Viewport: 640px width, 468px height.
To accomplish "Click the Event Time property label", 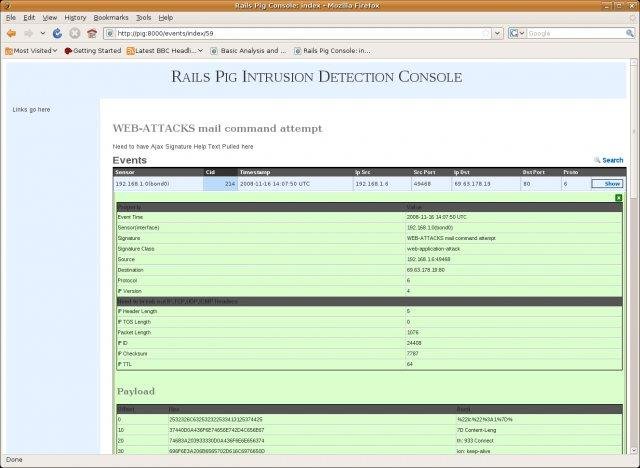I will 130,217.
